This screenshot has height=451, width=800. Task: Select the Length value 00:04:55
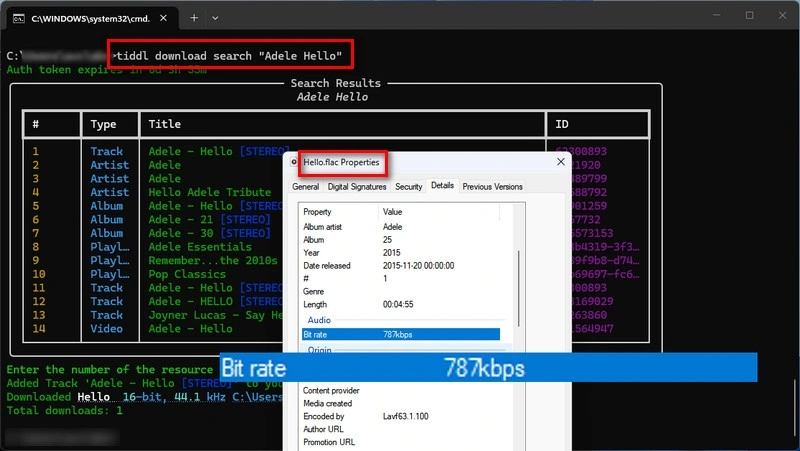click(x=398, y=305)
